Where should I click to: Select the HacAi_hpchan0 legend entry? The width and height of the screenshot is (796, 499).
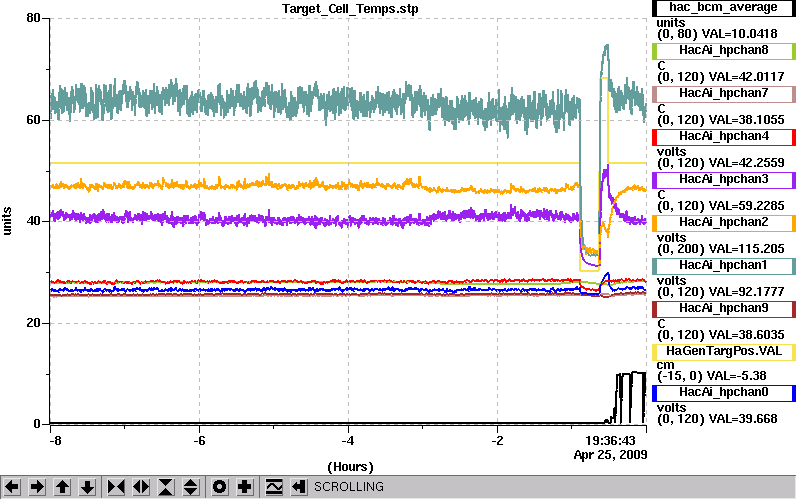pyautogui.click(x=723, y=392)
